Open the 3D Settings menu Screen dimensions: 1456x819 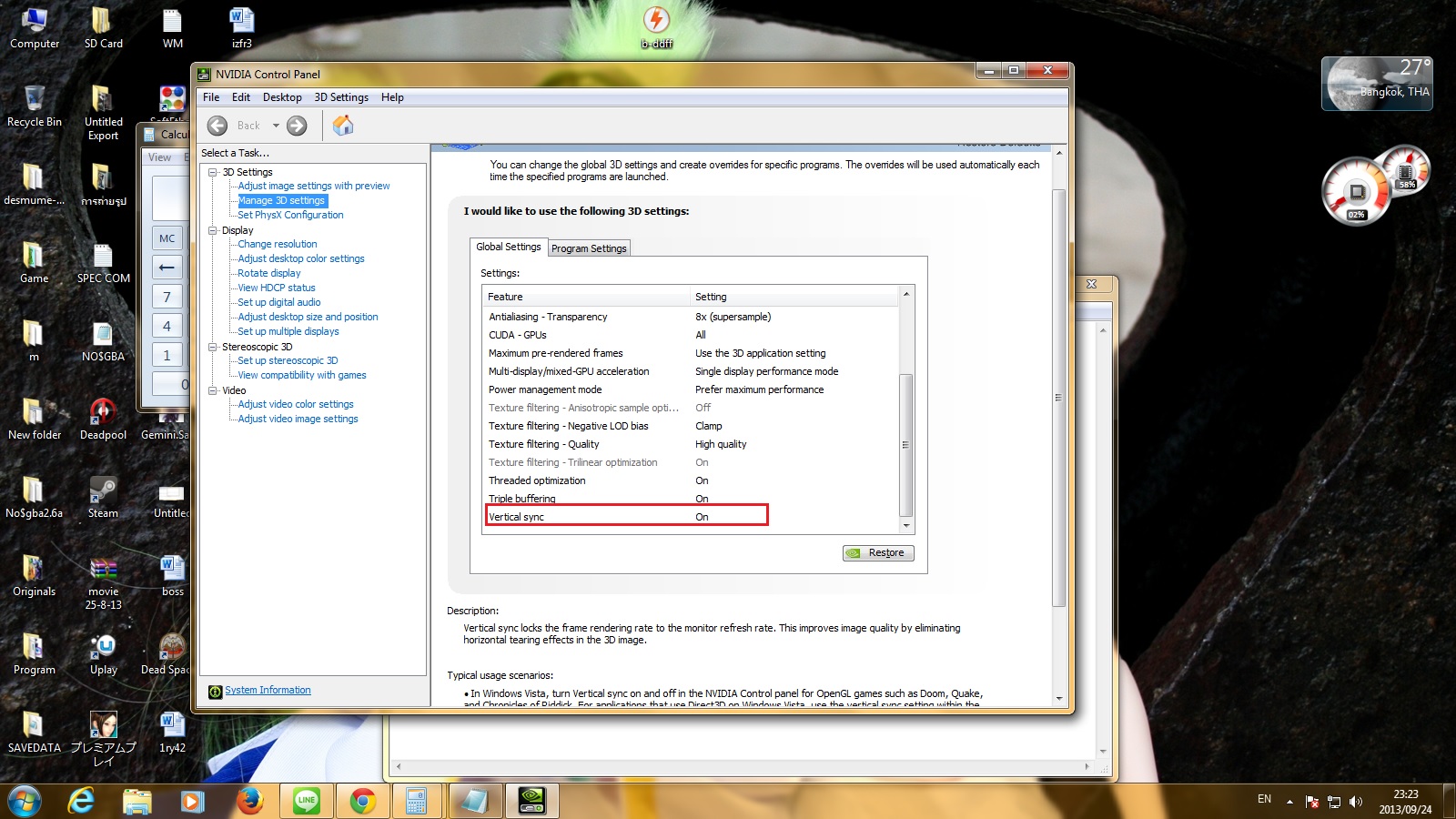341,97
